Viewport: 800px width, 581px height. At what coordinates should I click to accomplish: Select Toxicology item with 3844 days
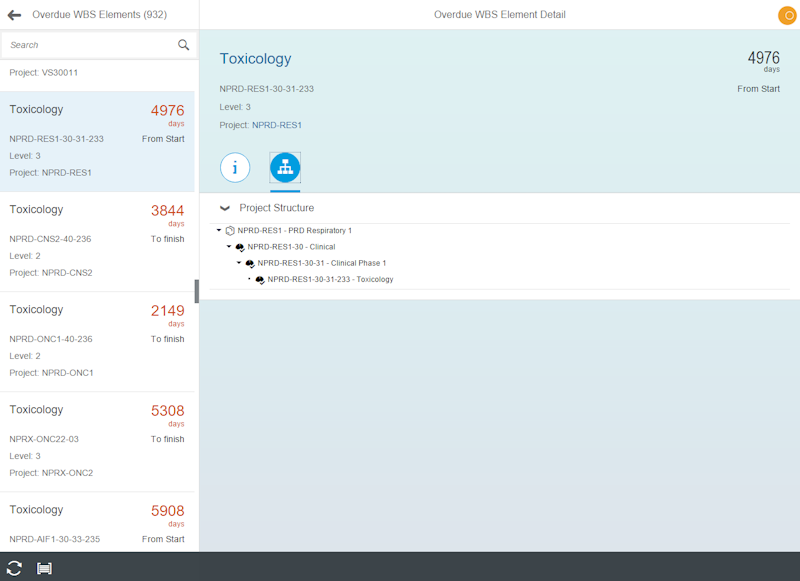coord(97,241)
